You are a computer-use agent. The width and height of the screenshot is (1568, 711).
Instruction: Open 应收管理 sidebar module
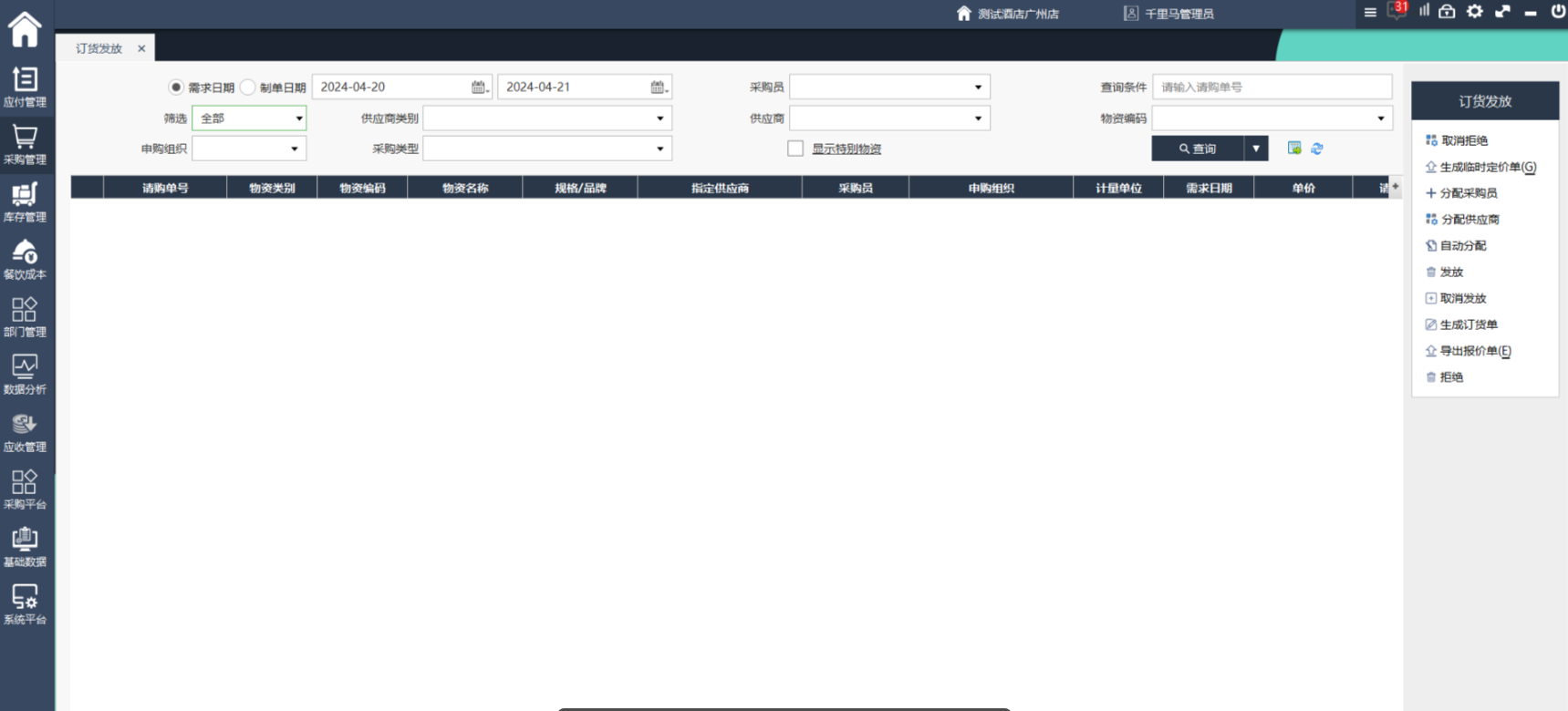[x=25, y=431]
